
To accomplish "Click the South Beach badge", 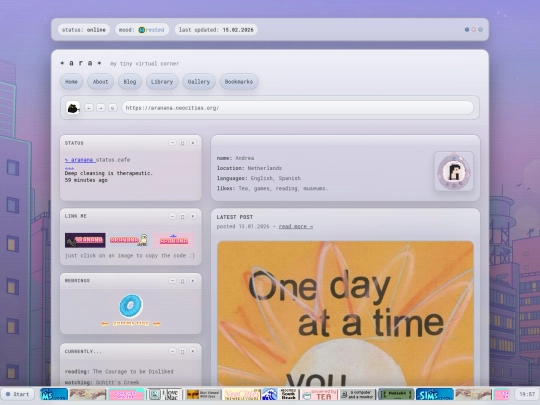I will pyautogui.click(x=289, y=394).
